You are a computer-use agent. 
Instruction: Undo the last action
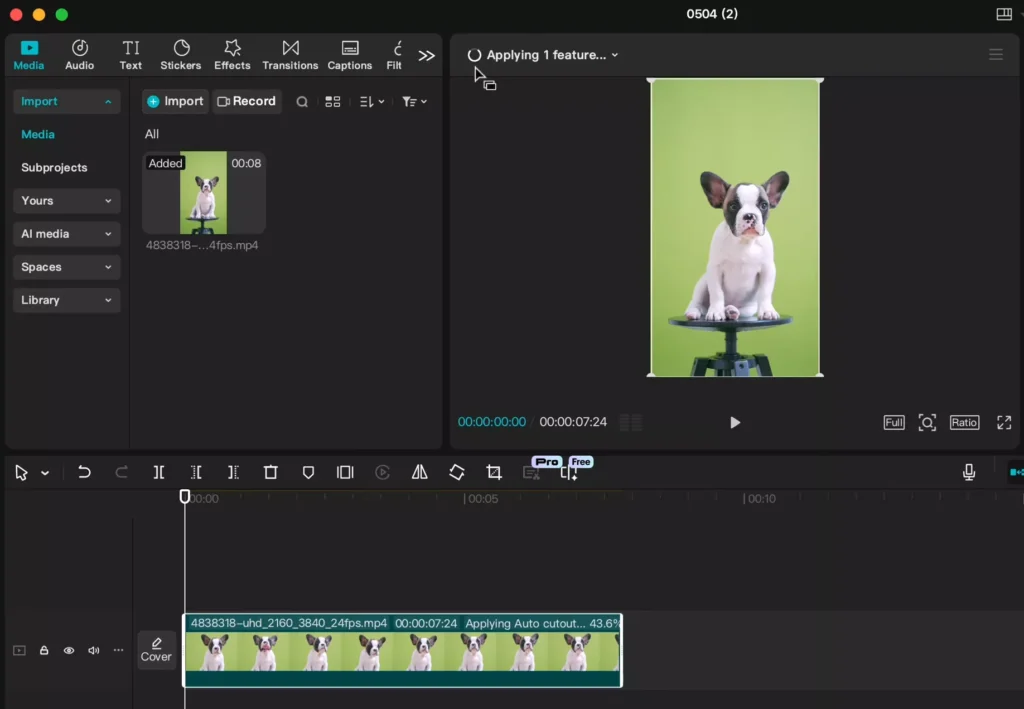[x=84, y=472]
